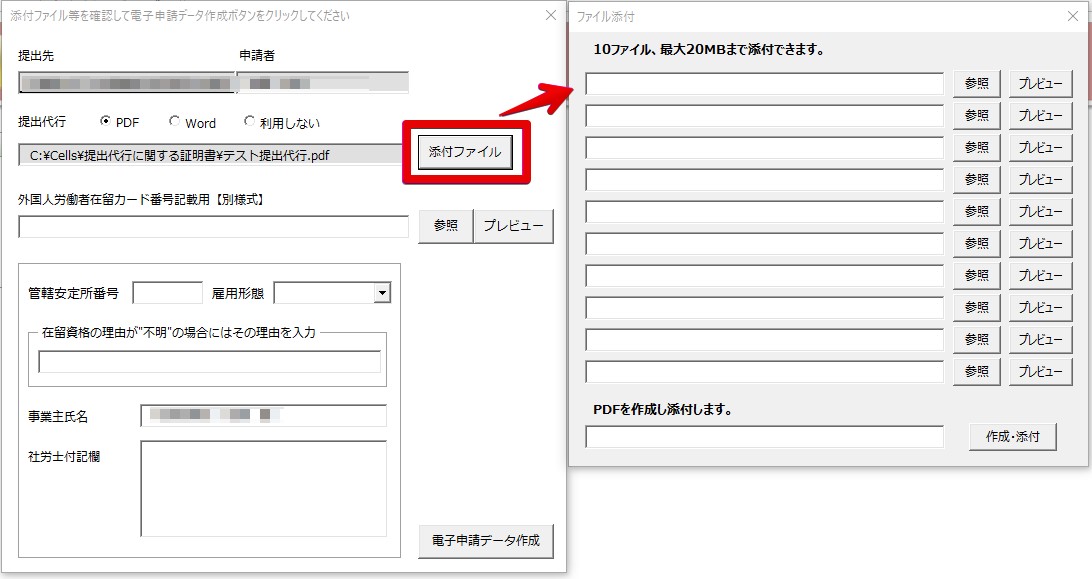Click プレビュー in the fifth attachment row
1092x579 pixels.
(1040, 212)
